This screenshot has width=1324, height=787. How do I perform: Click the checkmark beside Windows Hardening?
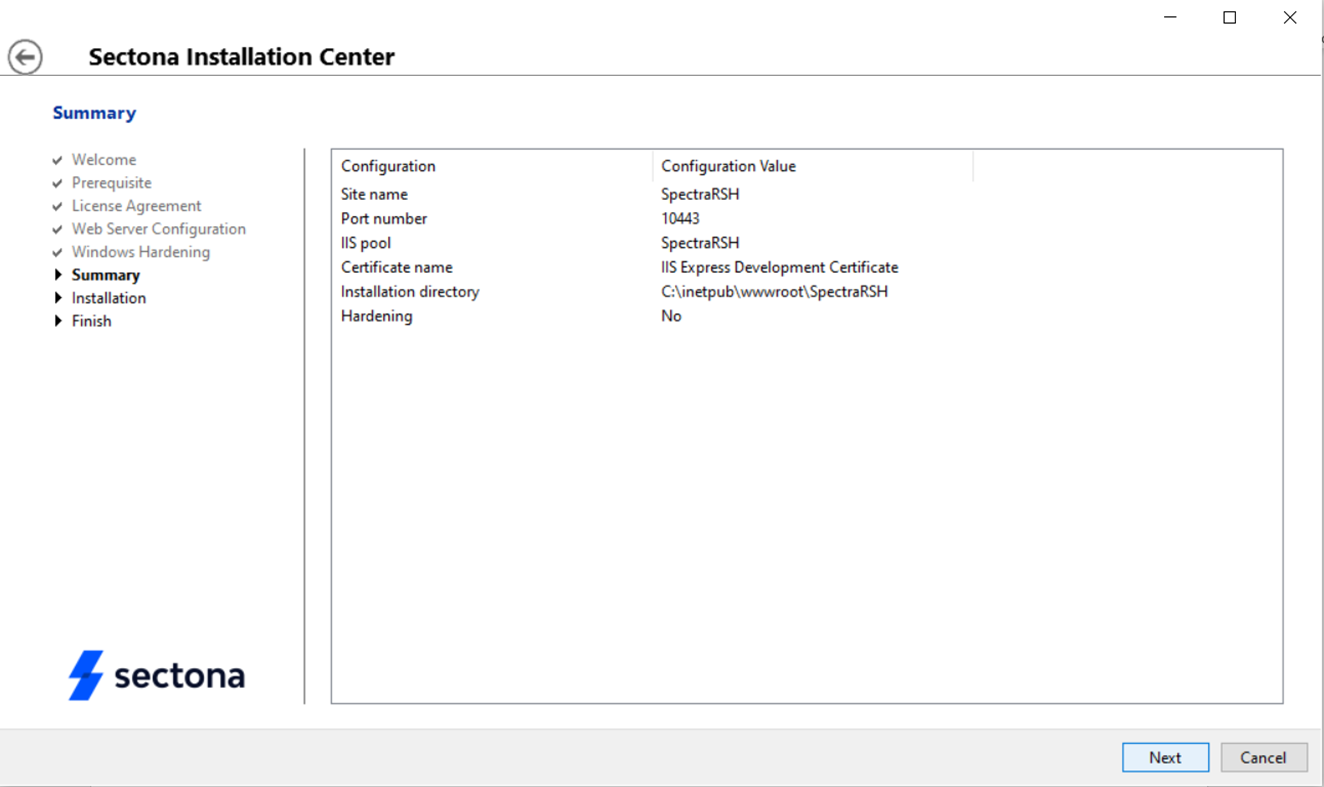[58, 252]
